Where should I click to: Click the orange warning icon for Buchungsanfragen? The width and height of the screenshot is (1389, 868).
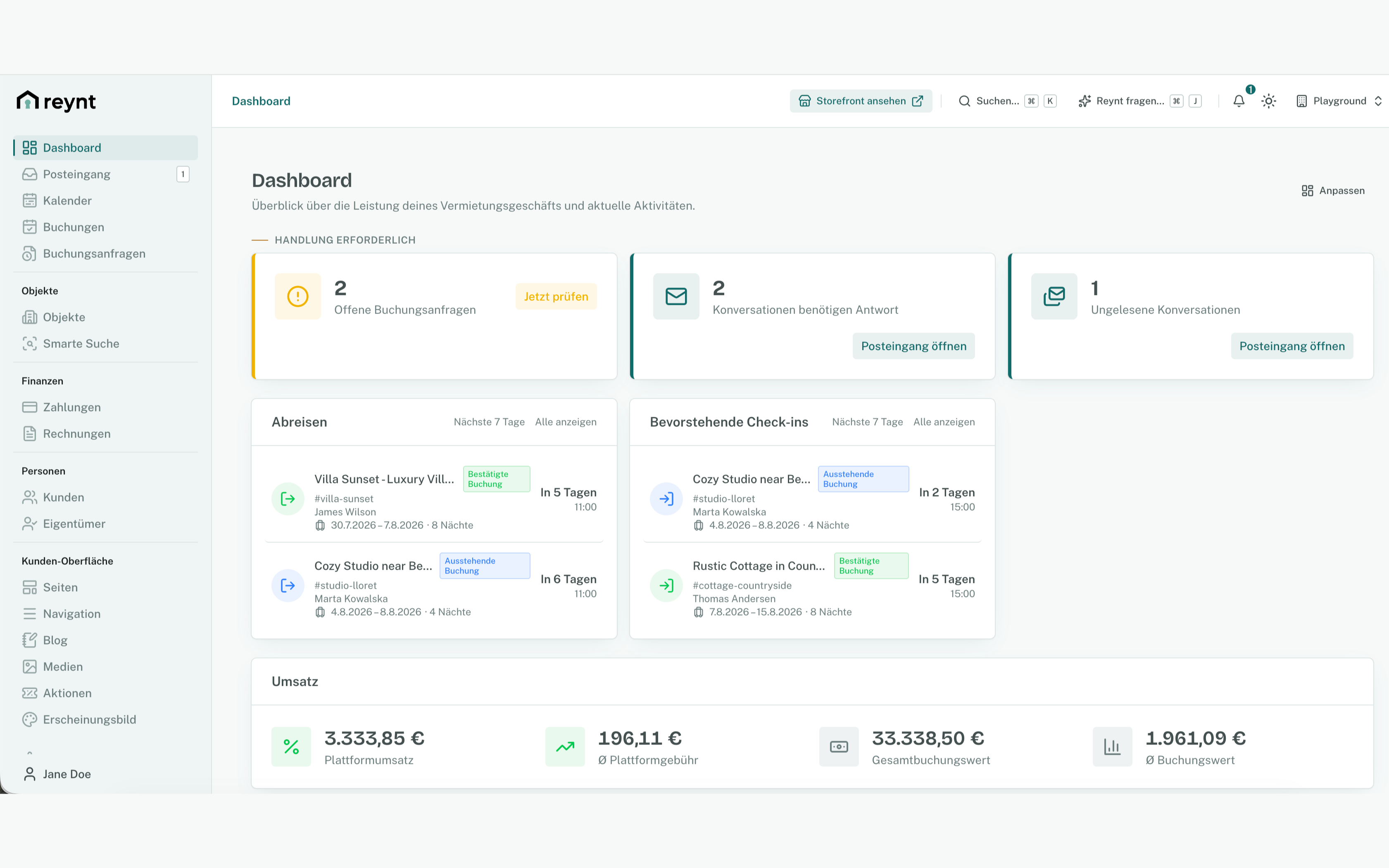click(297, 296)
